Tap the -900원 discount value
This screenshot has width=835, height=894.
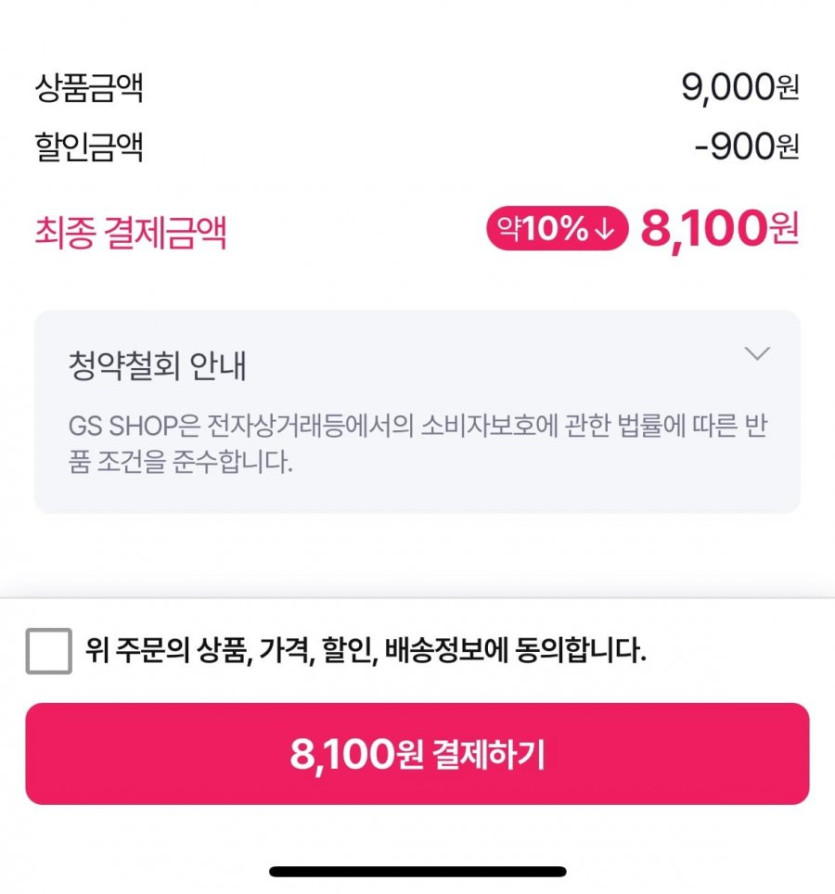pyautogui.click(x=747, y=147)
